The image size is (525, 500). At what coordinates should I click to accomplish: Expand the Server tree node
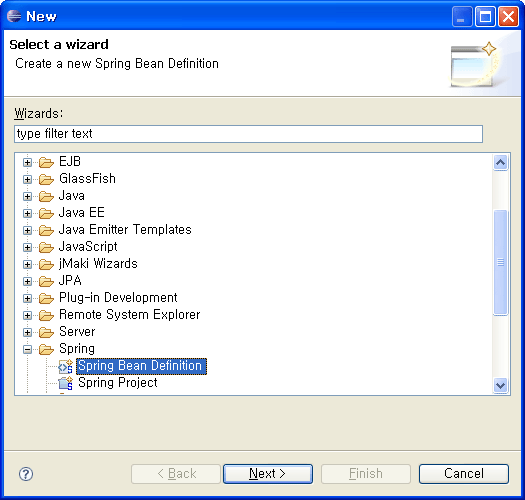pos(27,333)
